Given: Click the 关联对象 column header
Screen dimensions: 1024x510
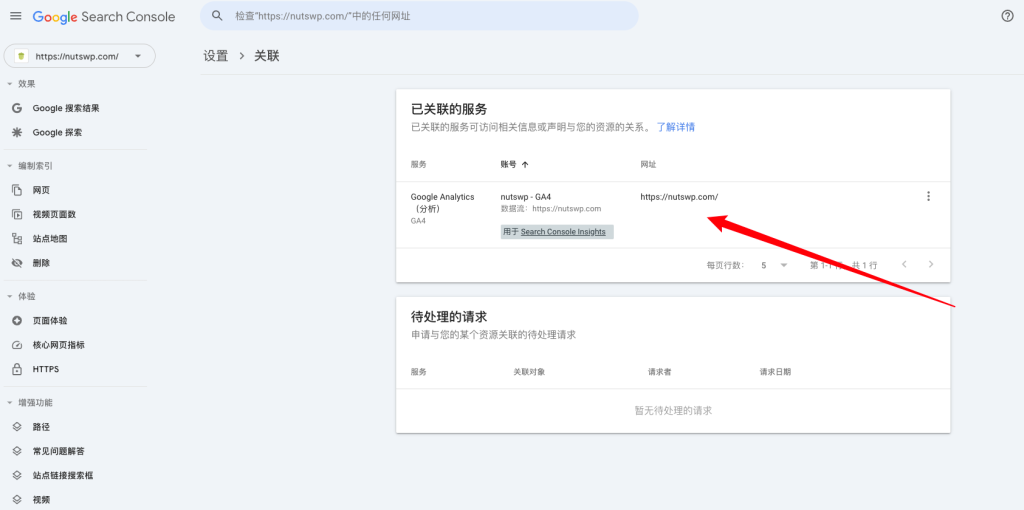Looking at the screenshot, I should [x=529, y=372].
